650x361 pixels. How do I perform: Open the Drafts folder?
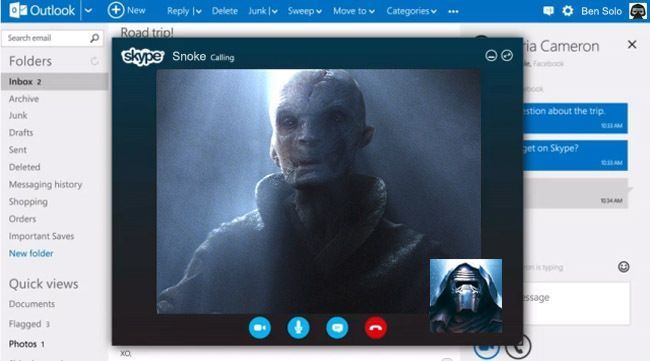tap(21, 133)
